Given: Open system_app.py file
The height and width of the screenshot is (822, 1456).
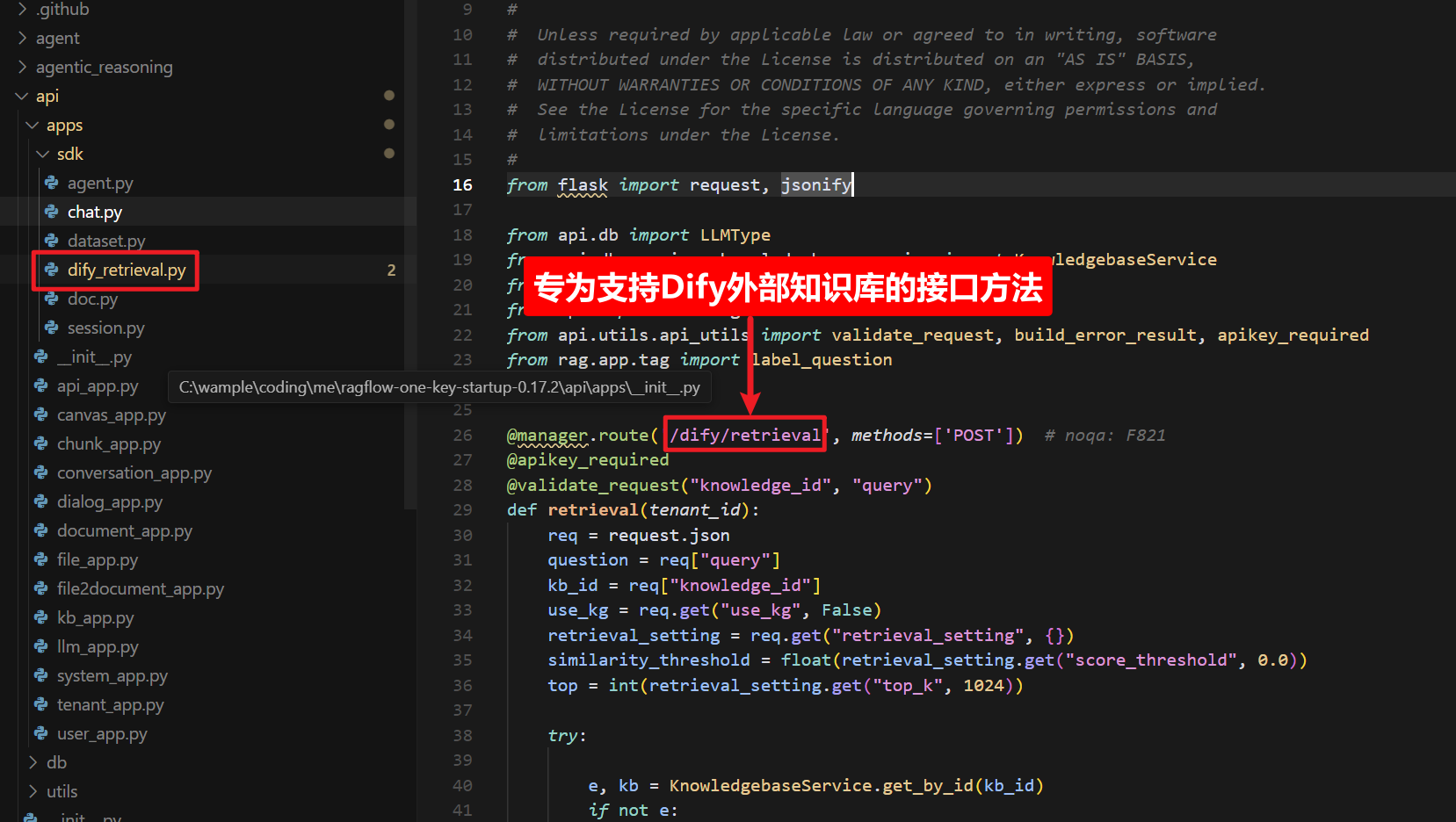Looking at the screenshot, I should 112,675.
